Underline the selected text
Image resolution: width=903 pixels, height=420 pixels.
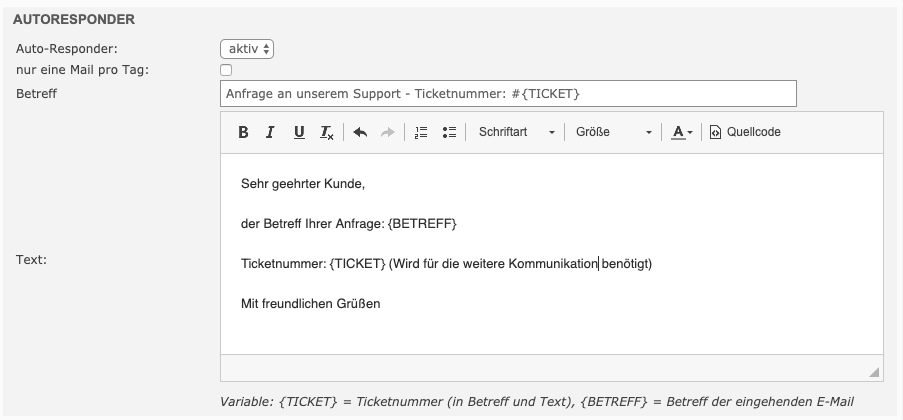point(298,132)
